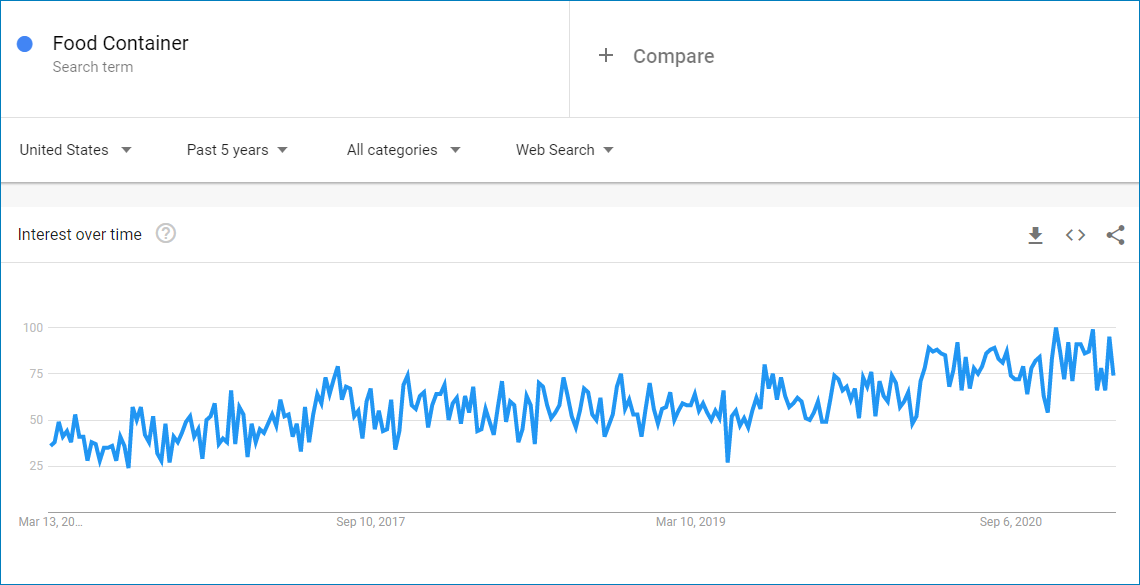Switch search type via Web Search dropdown
The height and width of the screenshot is (585, 1140).
[564, 149]
